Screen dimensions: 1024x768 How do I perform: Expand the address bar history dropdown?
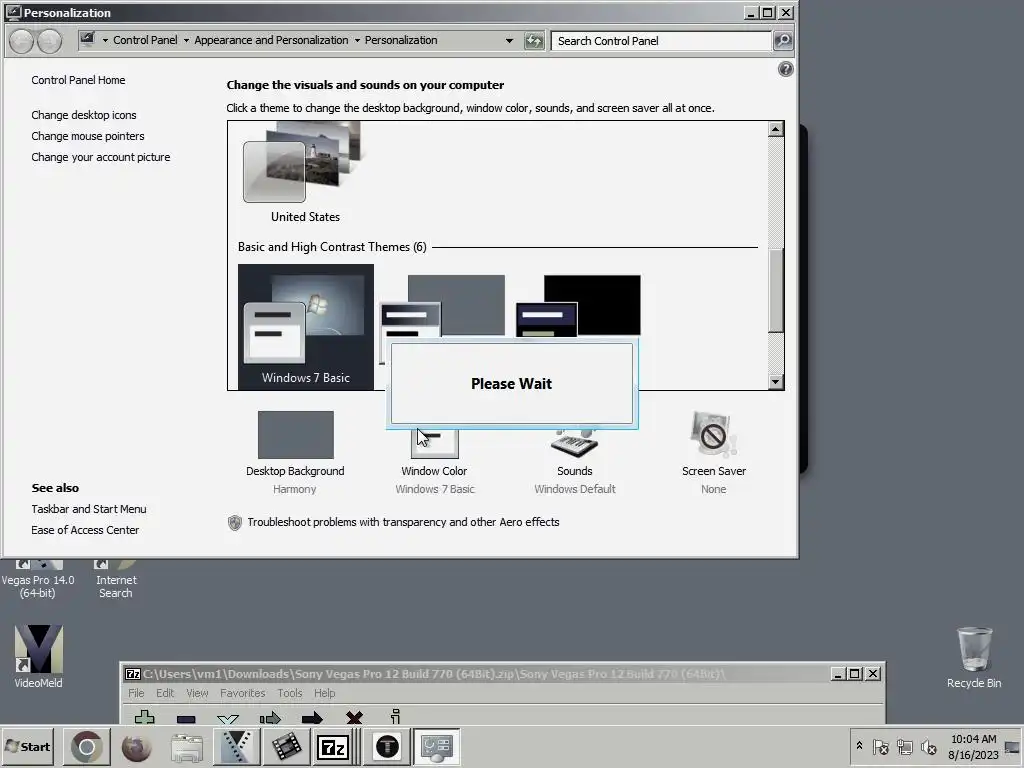pyautogui.click(x=509, y=40)
